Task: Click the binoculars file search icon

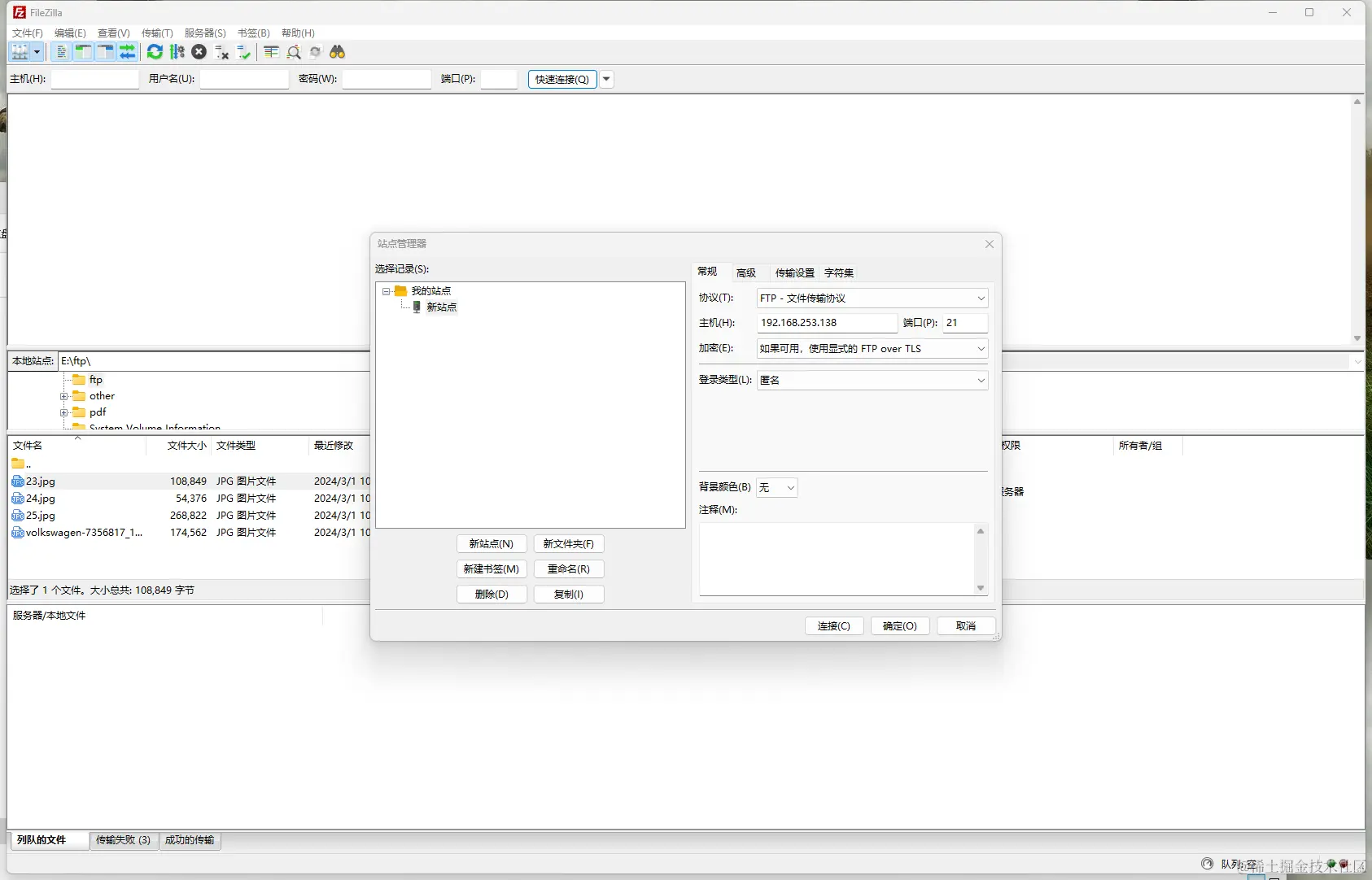Action: click(337, 52)
